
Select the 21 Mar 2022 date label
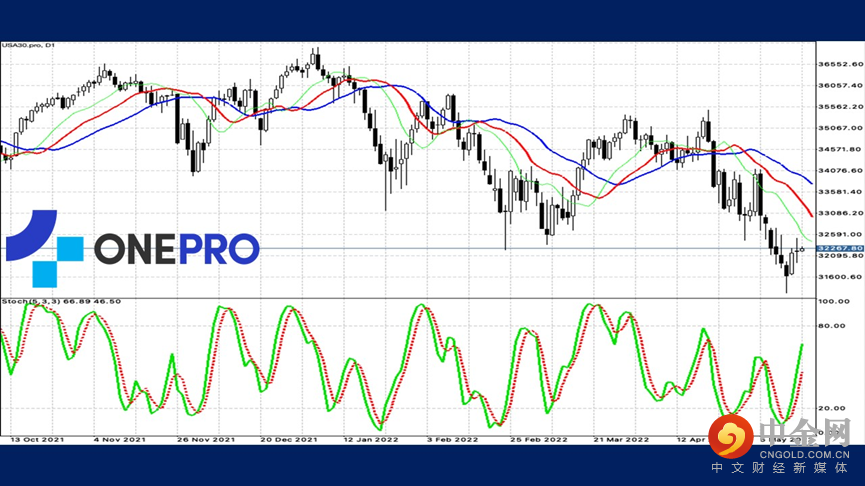tap(621, 440)
